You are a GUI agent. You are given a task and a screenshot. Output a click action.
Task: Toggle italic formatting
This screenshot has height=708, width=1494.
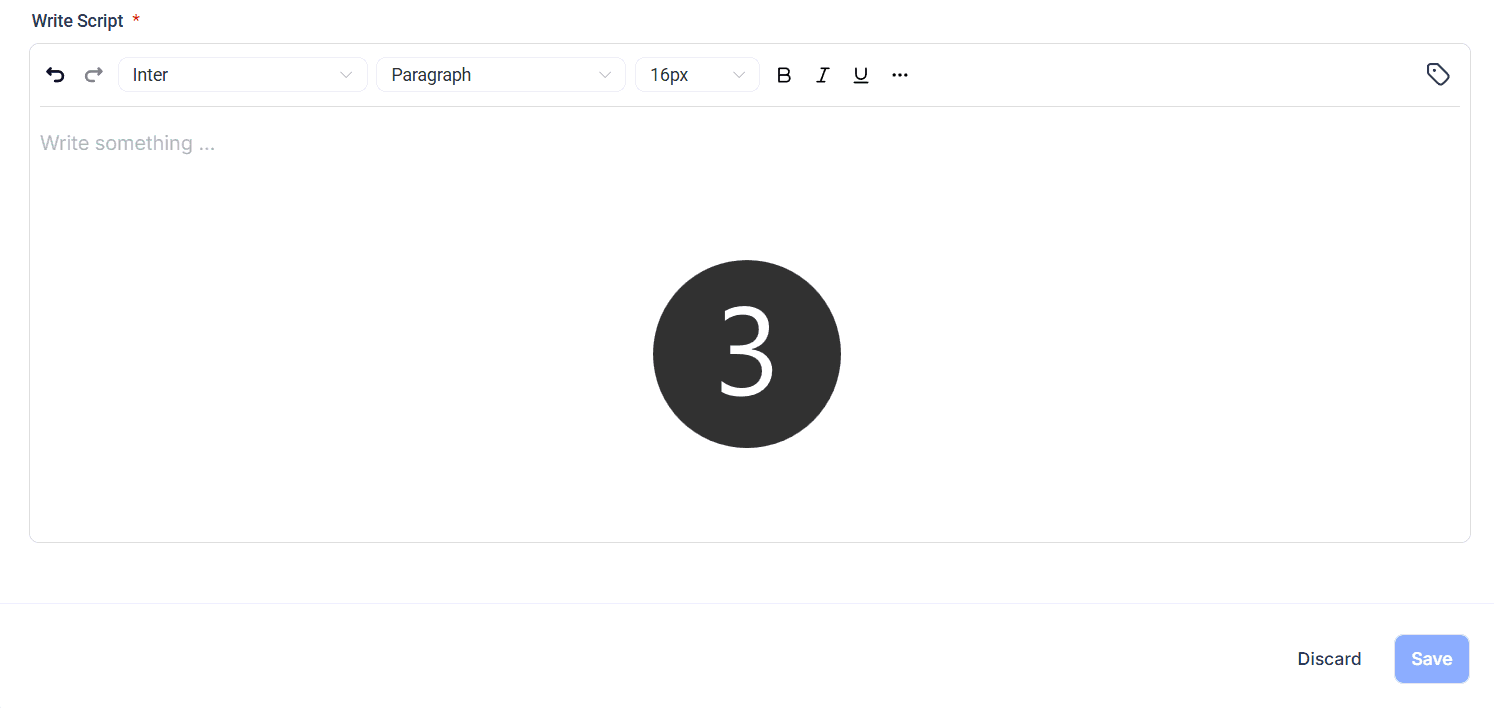(x=822, y=75)
